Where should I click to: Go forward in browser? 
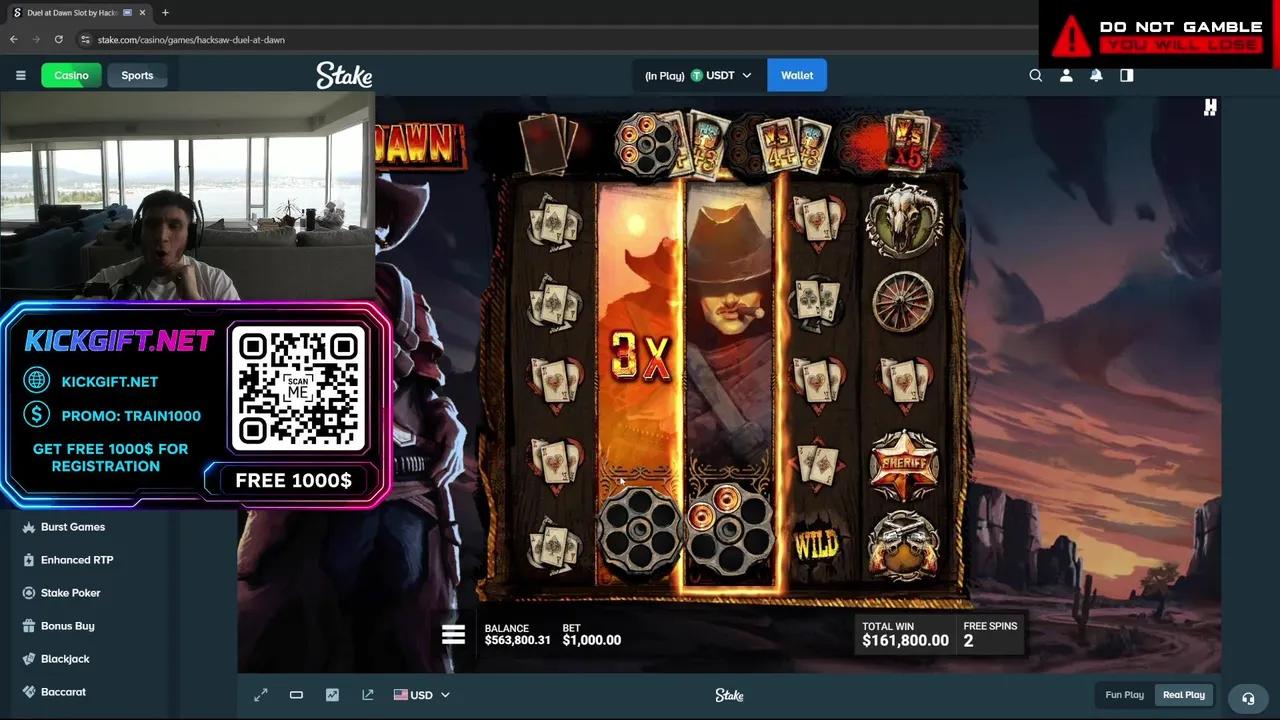coord(37,39)
